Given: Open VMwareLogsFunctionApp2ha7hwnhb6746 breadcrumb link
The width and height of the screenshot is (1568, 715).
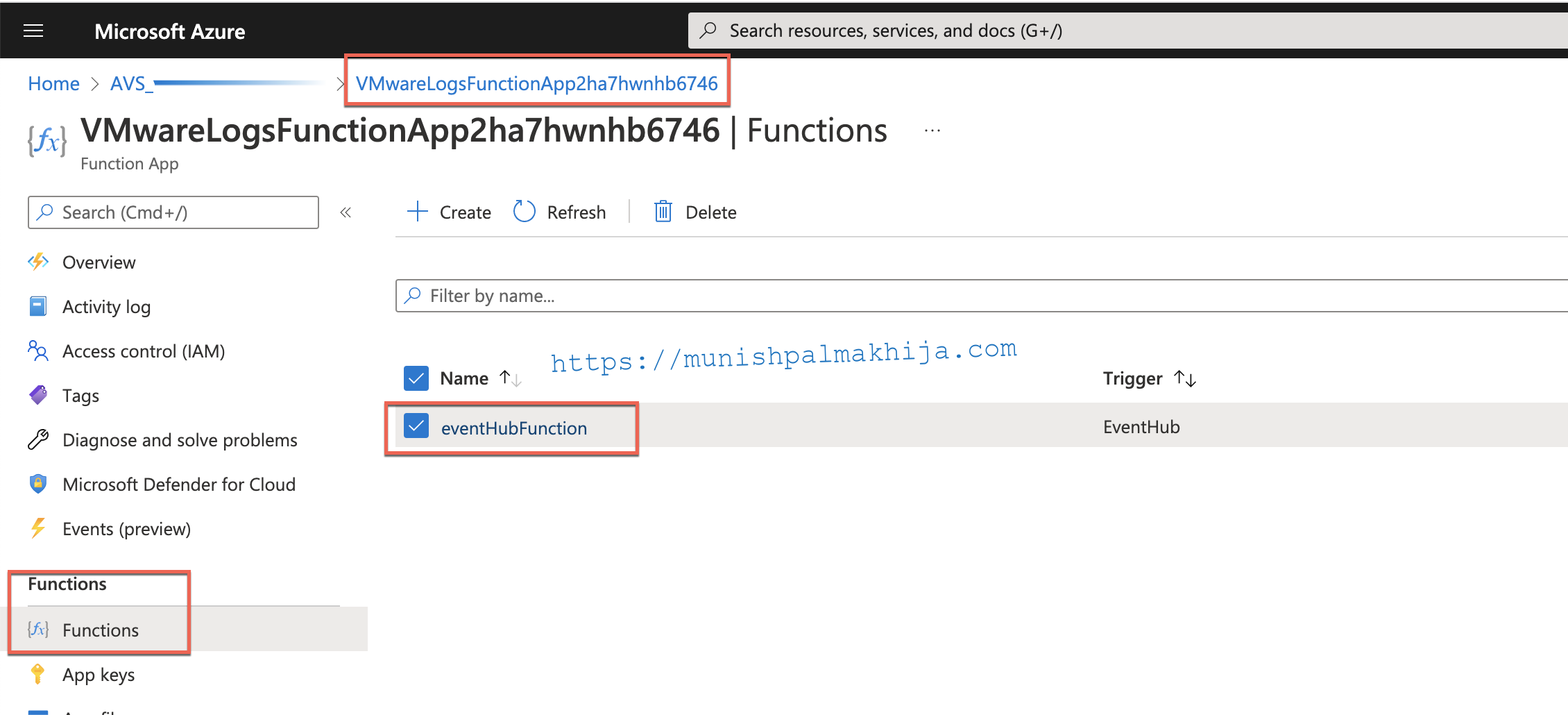Looking at the screenshot, I should (x=536, y=83).
